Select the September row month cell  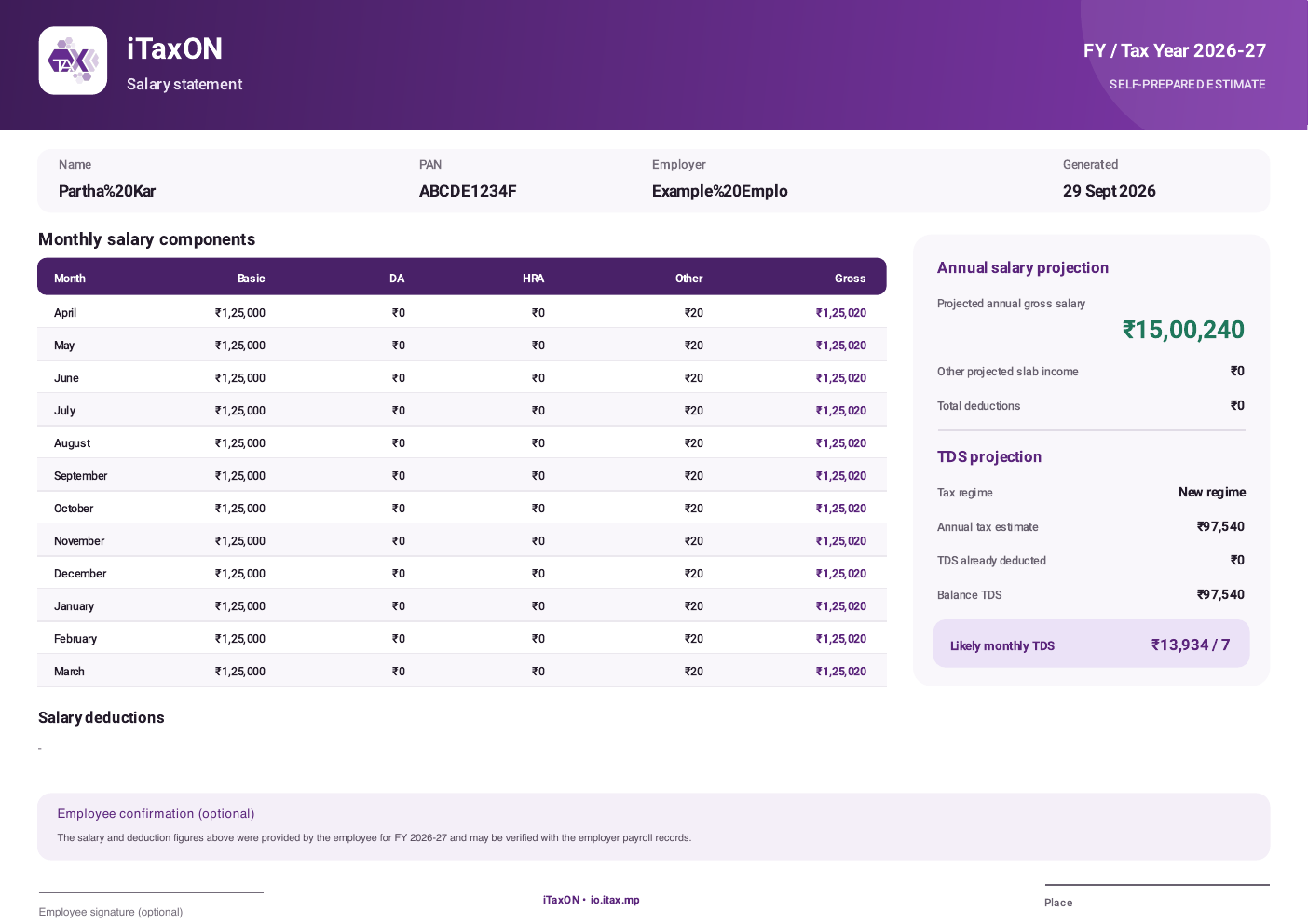81,476
